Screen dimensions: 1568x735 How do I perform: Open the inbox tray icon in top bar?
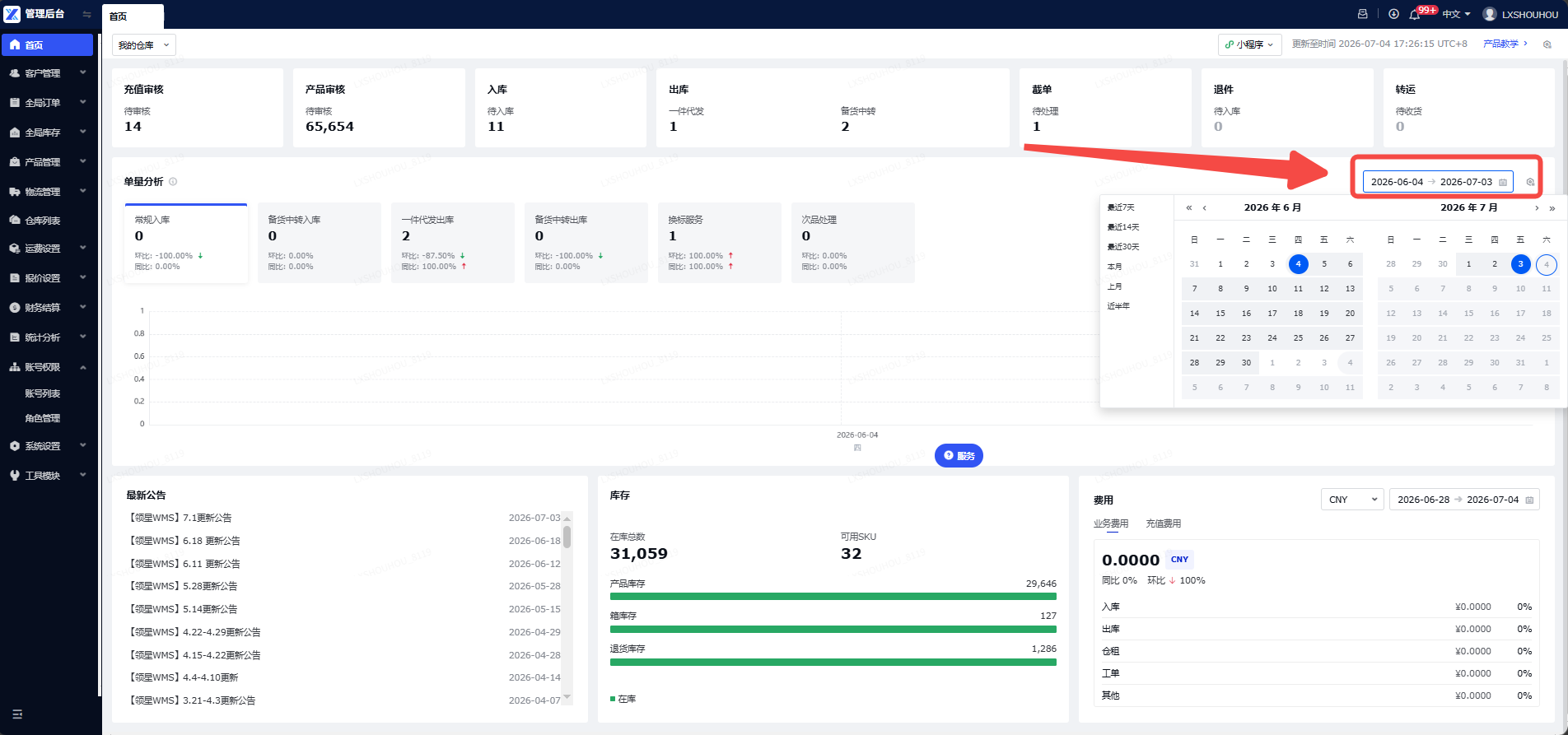[x=1363, y=14]
